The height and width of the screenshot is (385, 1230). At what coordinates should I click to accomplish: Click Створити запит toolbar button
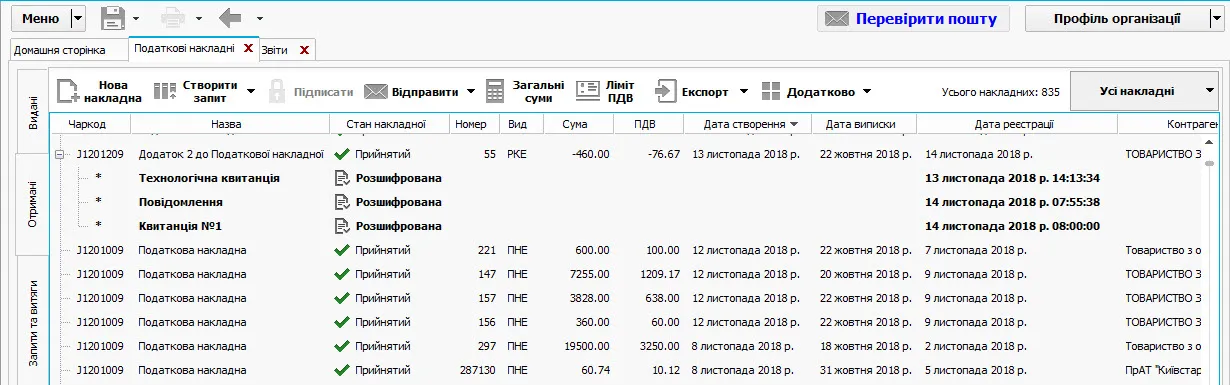[x=195, y=91]
